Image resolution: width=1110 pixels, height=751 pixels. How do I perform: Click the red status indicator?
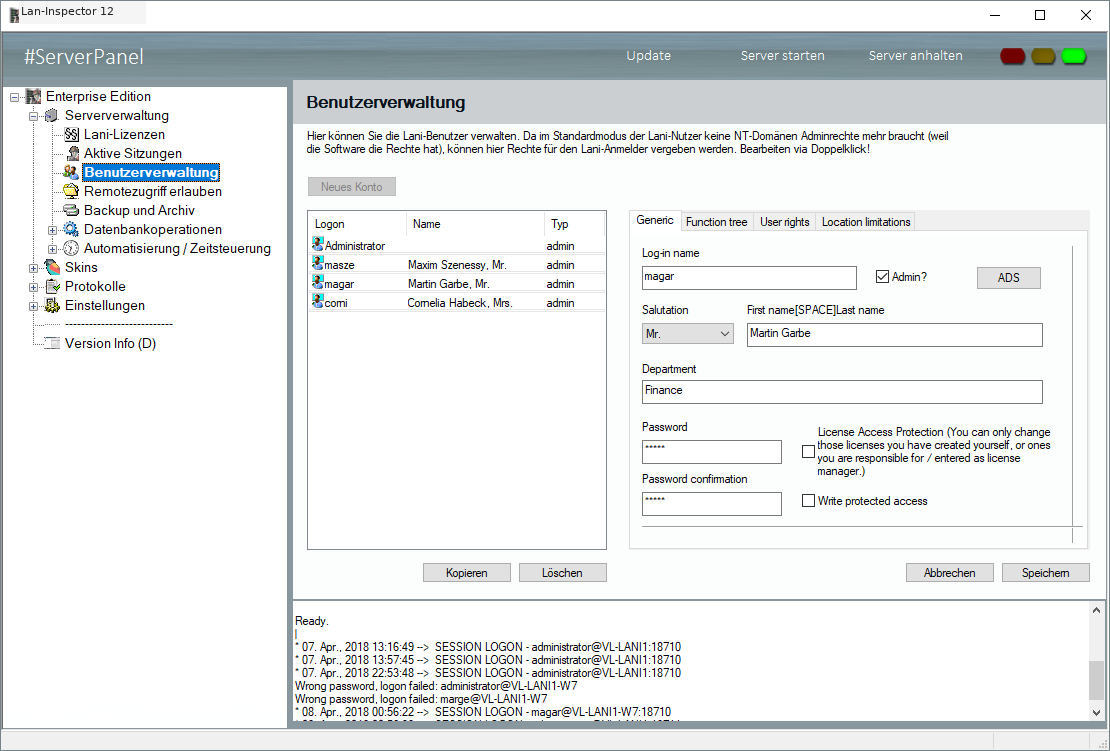(1012, 56)
